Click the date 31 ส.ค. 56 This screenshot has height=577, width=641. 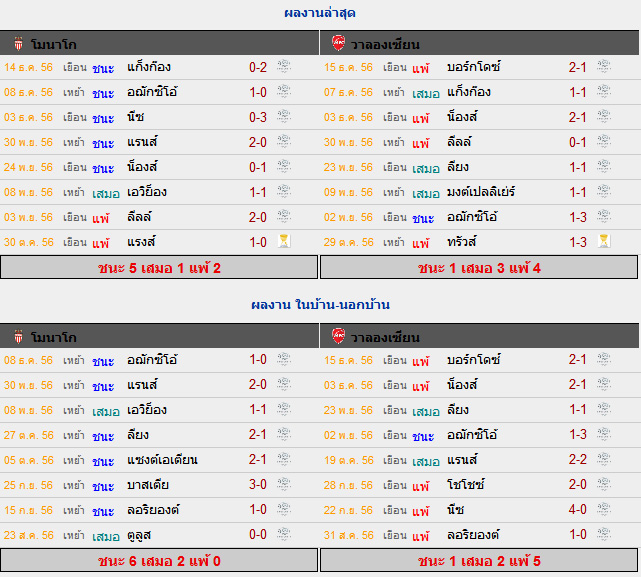349,535
